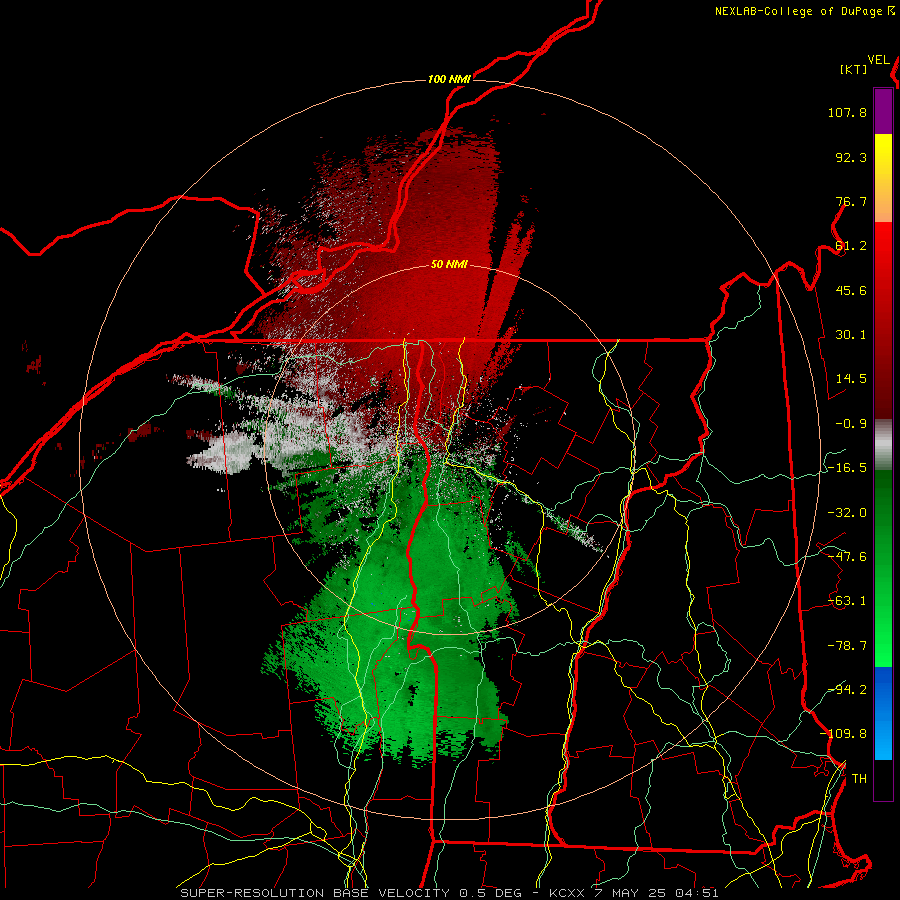Click the 50 NMI range ring label
Screen dimensions: 900x900
449,265
